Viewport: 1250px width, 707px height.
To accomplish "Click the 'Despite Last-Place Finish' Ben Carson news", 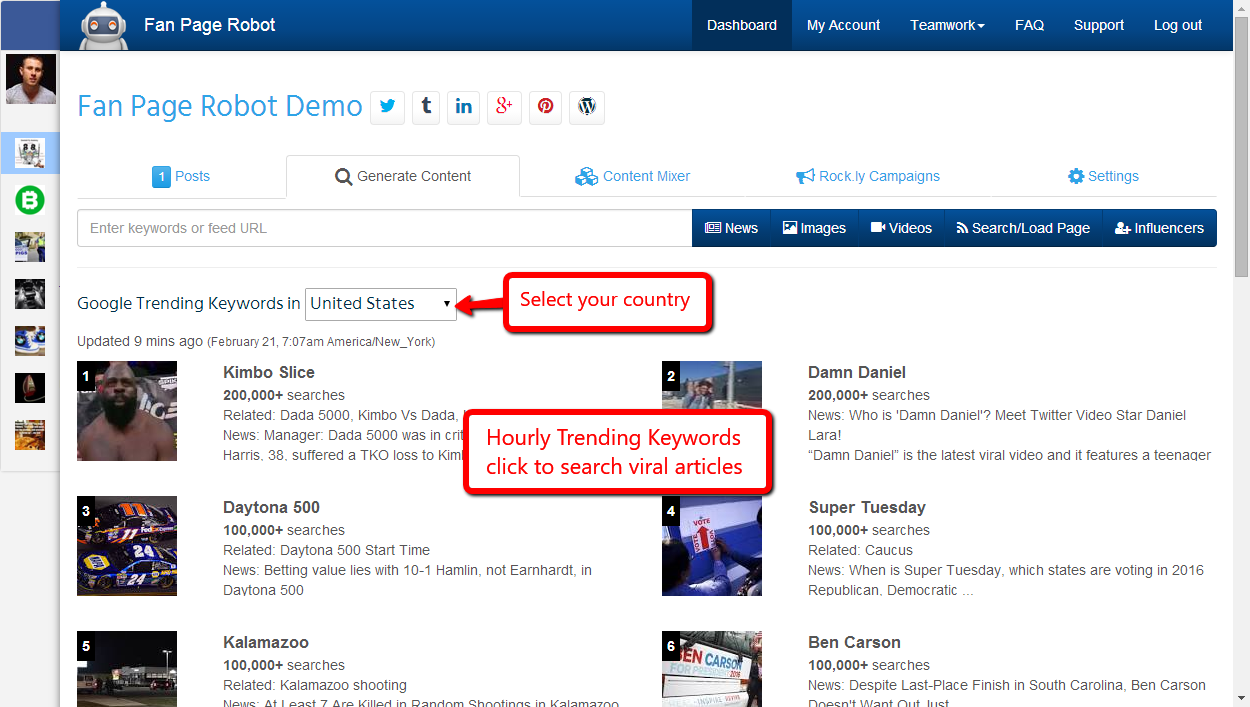I will (x=1007, y=695).
